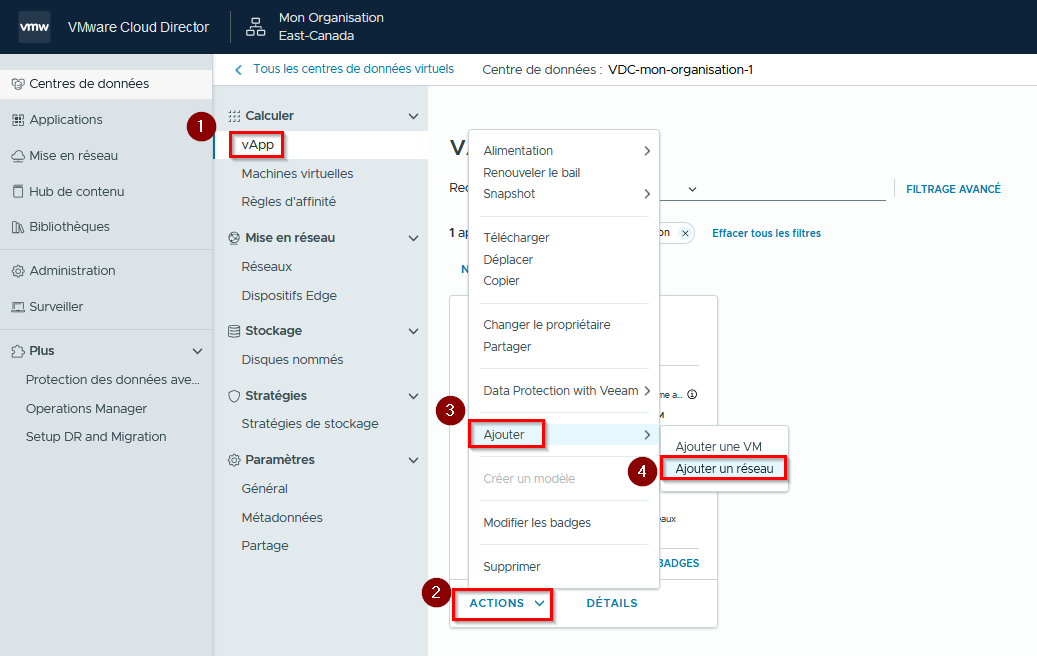
Task: Select Changer le propriétaire
Action: pos(547,325)
